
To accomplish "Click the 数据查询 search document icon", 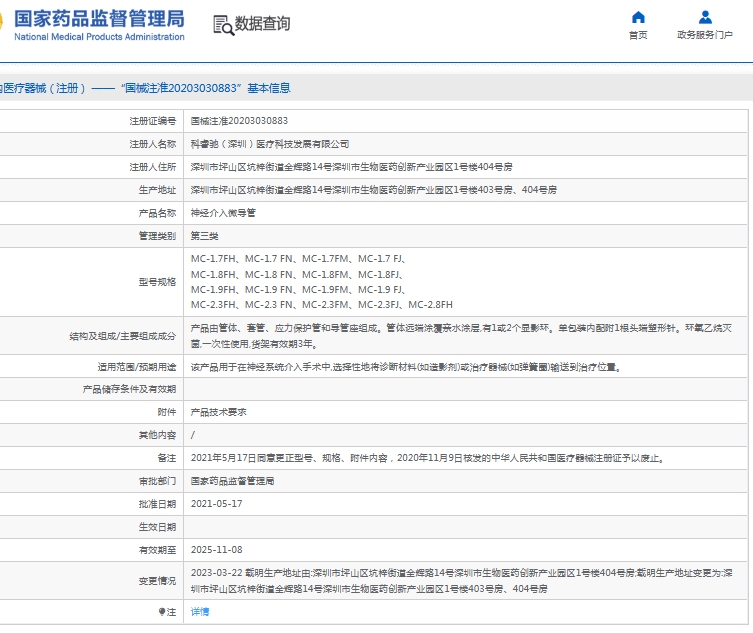I will (223, 25).
